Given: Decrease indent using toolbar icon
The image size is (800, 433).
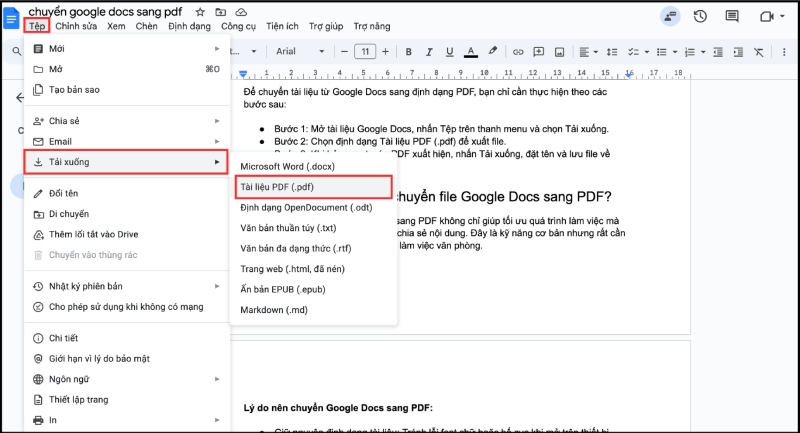Looking at the screenshot, I should pyautogui.click(x=718, y=52).
